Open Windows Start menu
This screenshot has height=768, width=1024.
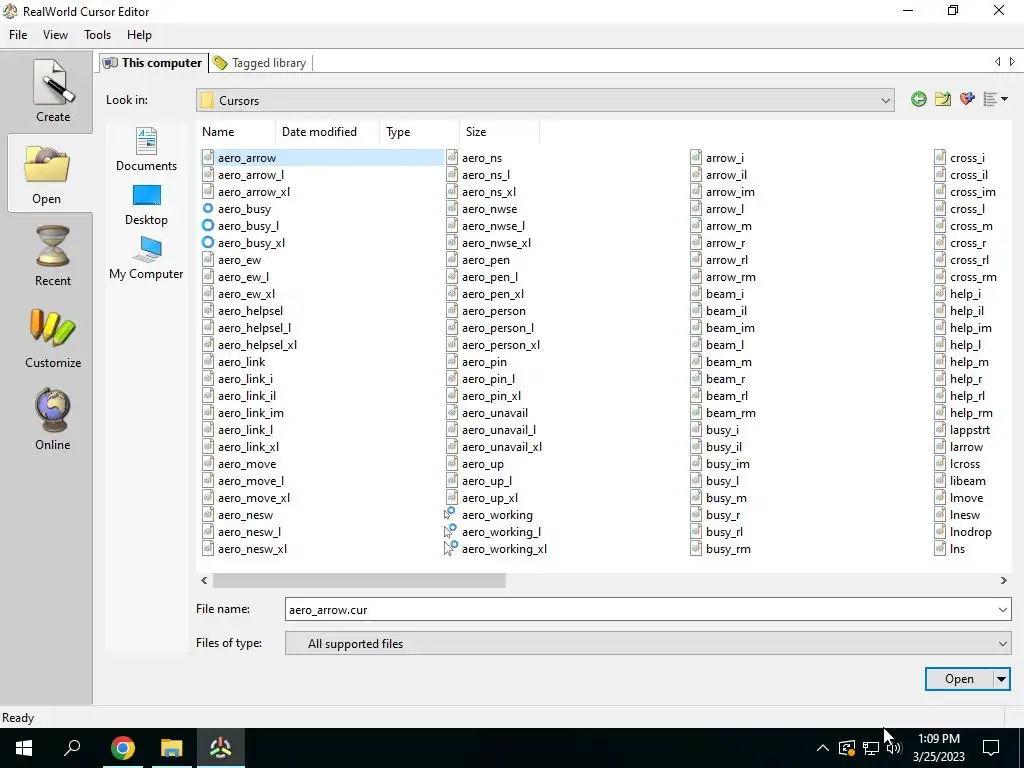point(24,748)
